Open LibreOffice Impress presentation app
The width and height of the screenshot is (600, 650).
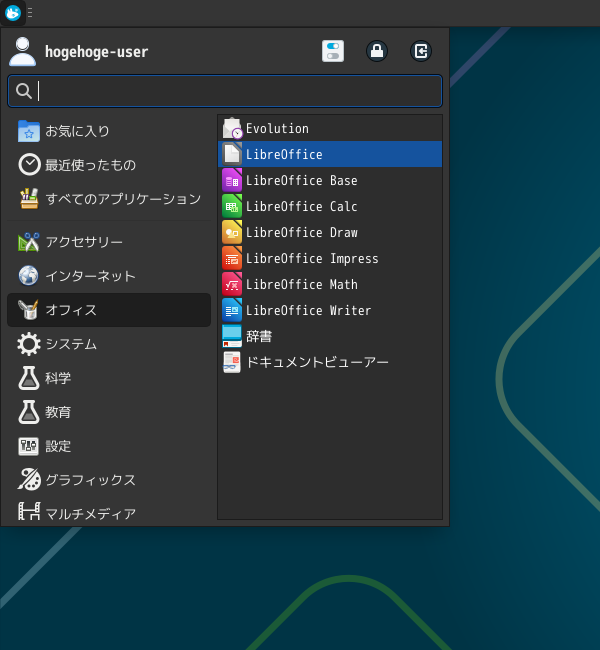coord(312,259)
